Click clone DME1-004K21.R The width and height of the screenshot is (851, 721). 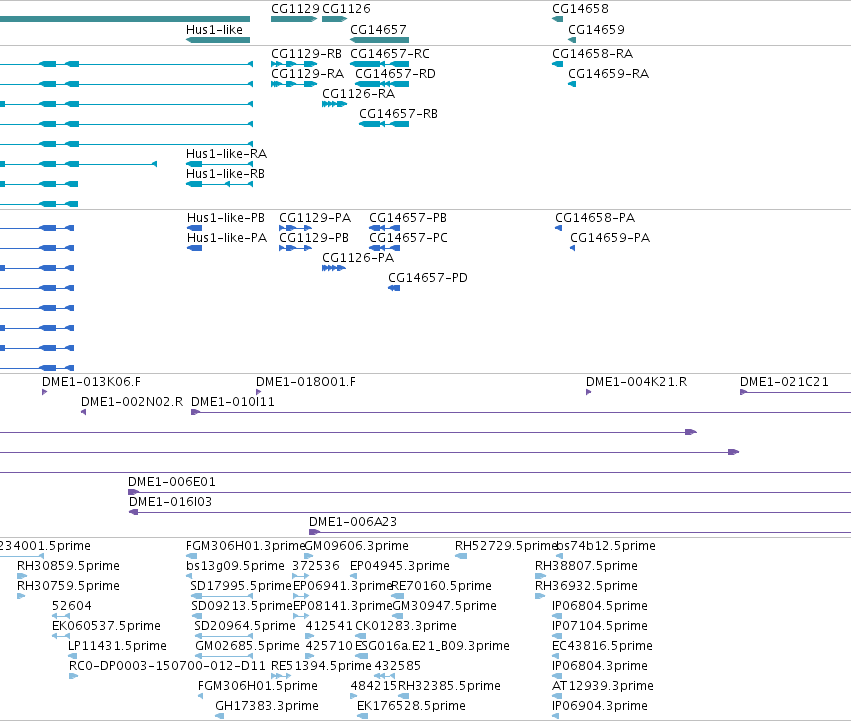(x=637, y=382)
